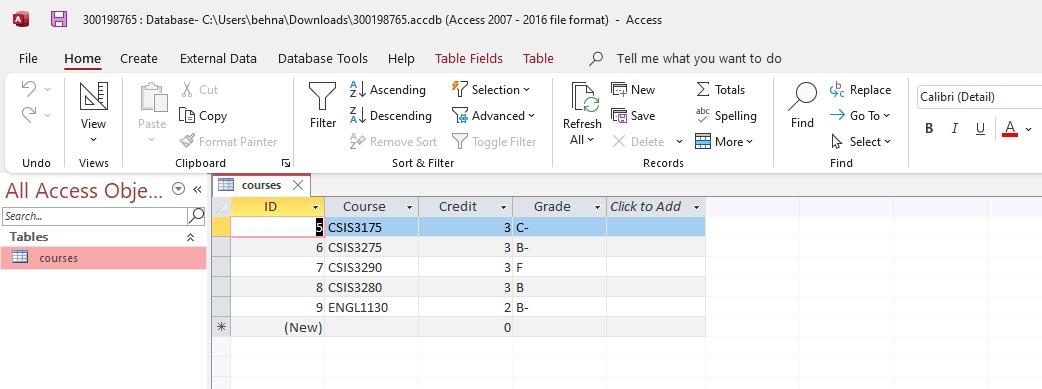
Task: Open the Delete dropdown arrow
Action: [x=679, y=142]
